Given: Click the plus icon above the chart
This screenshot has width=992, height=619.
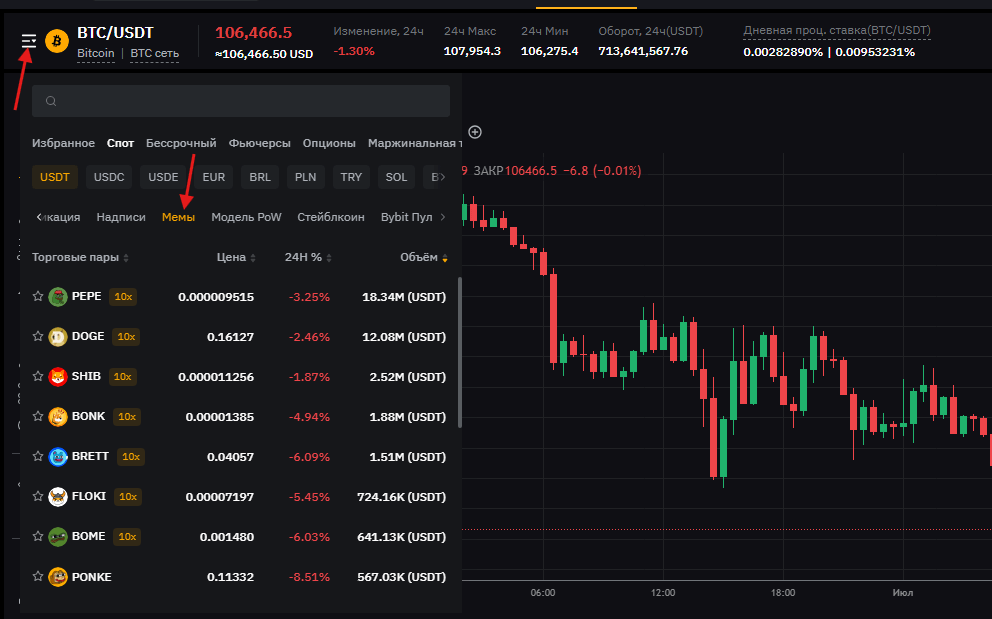Looking at the screenshot, I should point(475,132).
